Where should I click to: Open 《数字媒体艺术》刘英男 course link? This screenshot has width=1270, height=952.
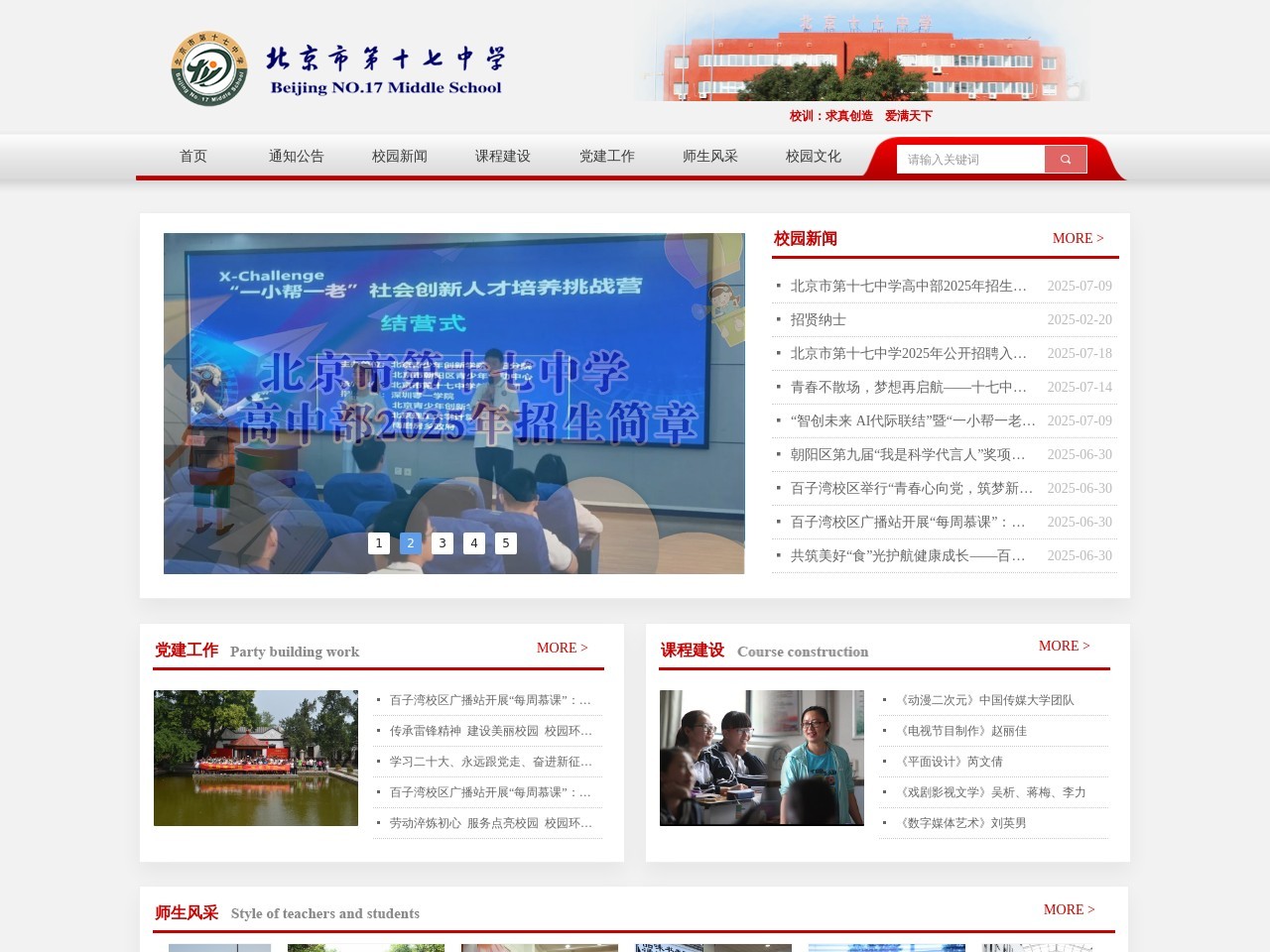962,823
